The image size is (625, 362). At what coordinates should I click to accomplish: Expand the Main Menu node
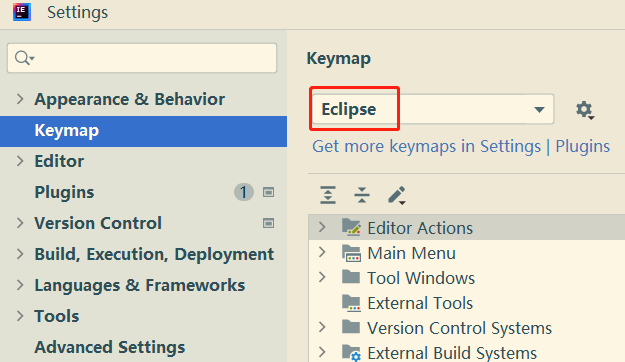pyautogui.click(x=322, y=252)
